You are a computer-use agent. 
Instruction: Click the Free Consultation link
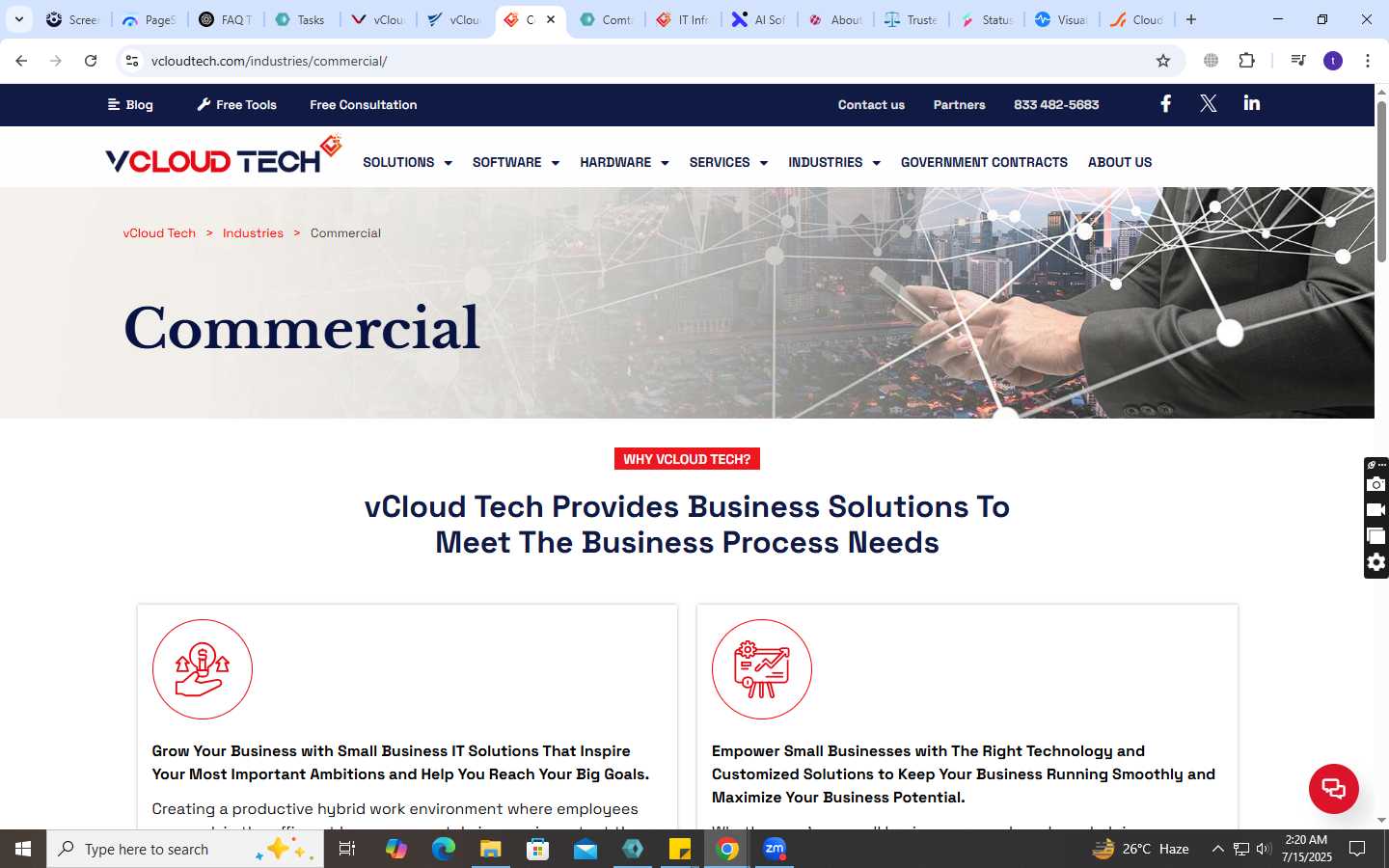click(x=364, y=105)
